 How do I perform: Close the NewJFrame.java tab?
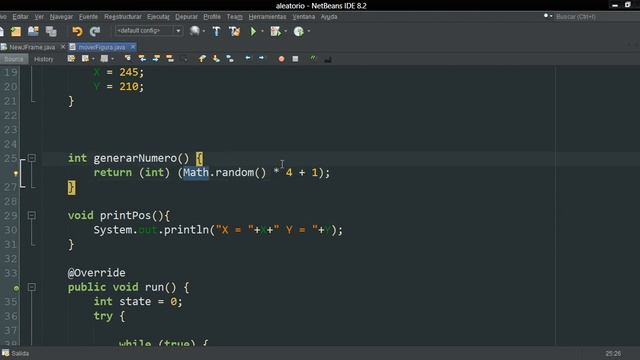click(x=63, y=47)
